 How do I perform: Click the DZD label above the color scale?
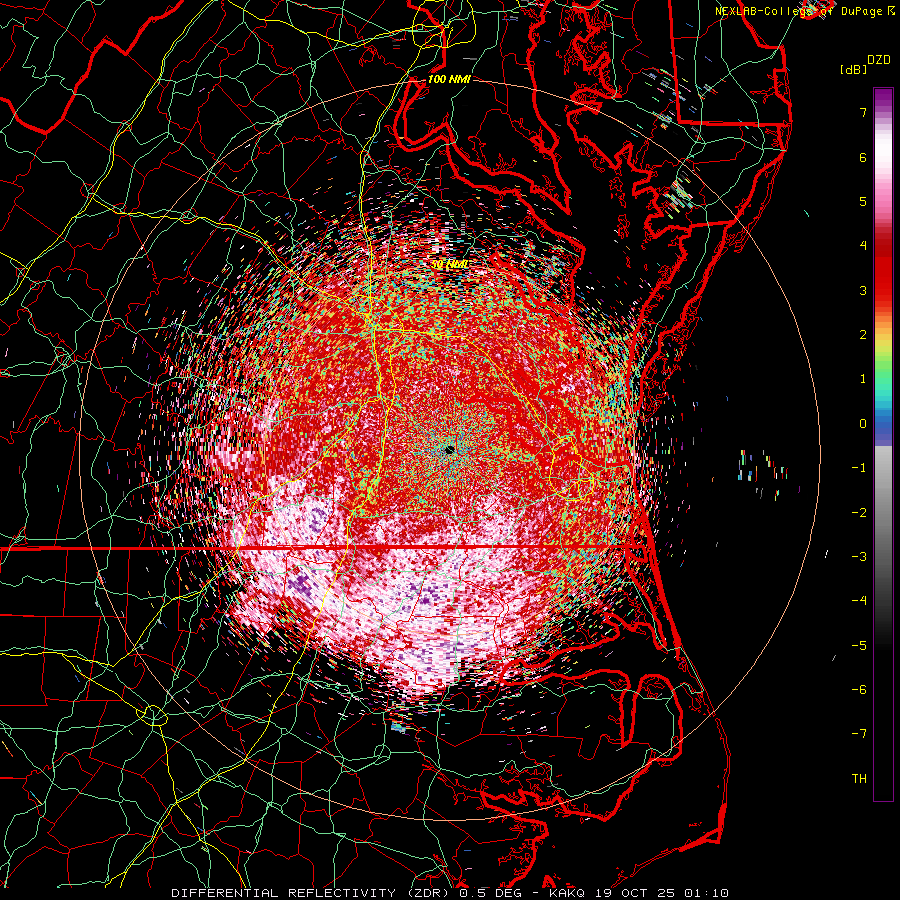click(x=879, y=60)
